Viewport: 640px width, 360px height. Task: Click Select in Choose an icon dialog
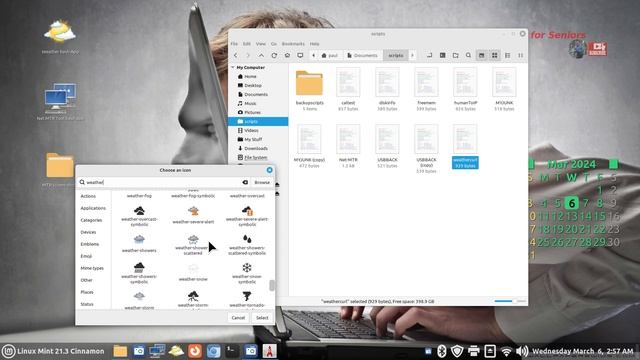coord(262,318)
